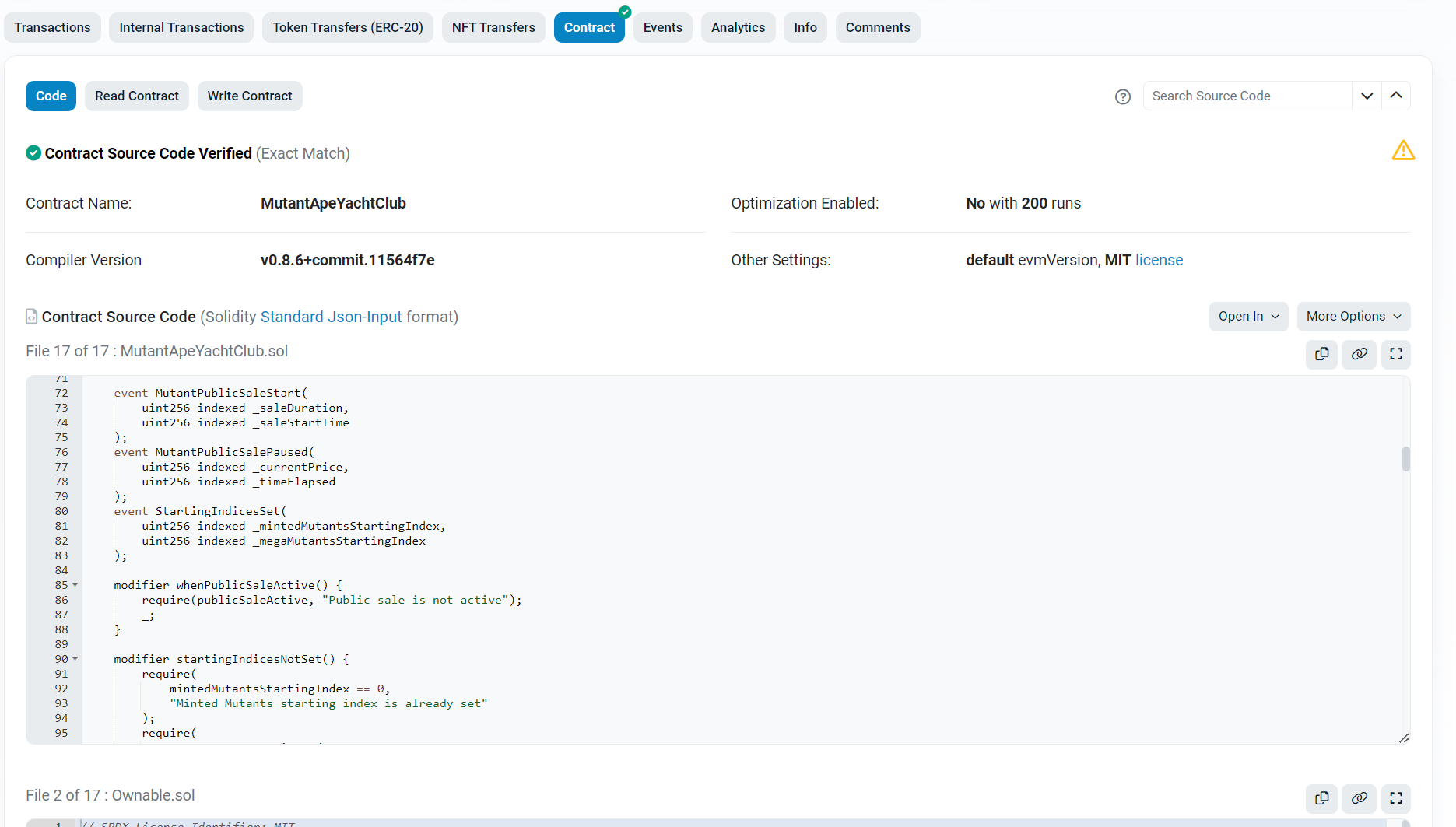This screenshot has width=1456, height=827.
Task: Copy Ownable.sol source code to clipboard
Action: point(1321,798)
